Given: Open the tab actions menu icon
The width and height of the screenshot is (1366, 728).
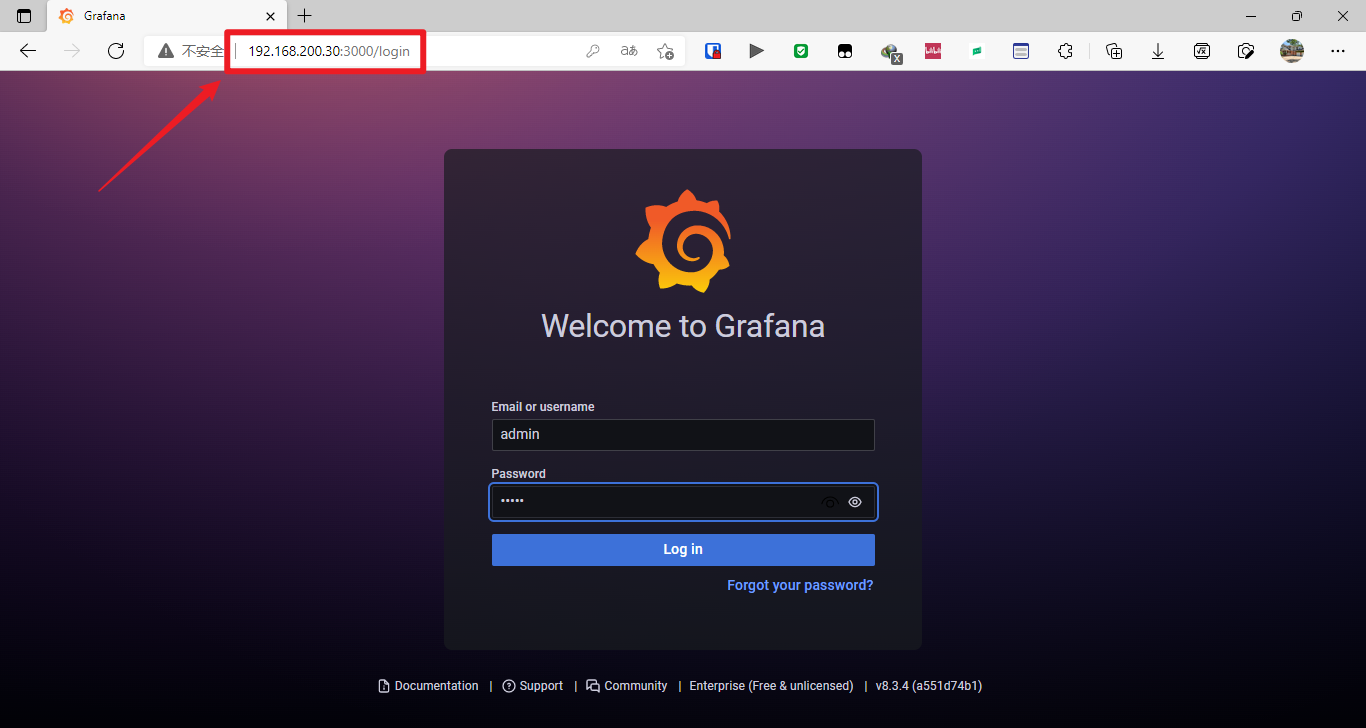Looking at the screenshot, I should pos(24,16).
